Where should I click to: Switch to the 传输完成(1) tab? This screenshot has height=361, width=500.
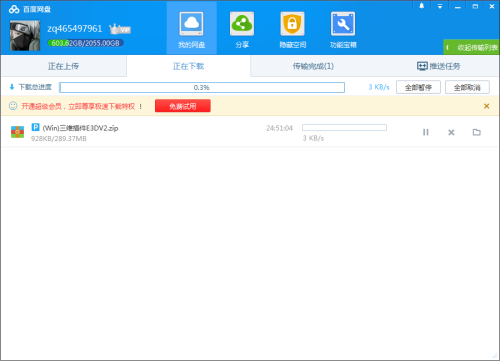tap(313, 66)
